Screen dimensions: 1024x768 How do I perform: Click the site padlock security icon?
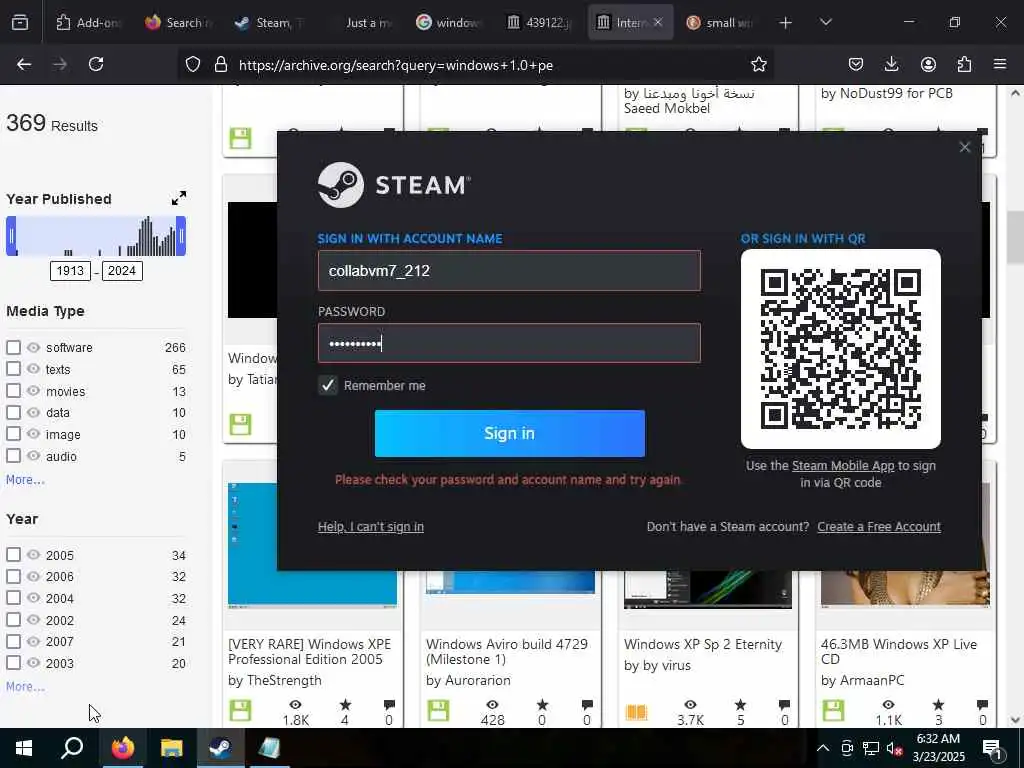click(x=221, y=64)
